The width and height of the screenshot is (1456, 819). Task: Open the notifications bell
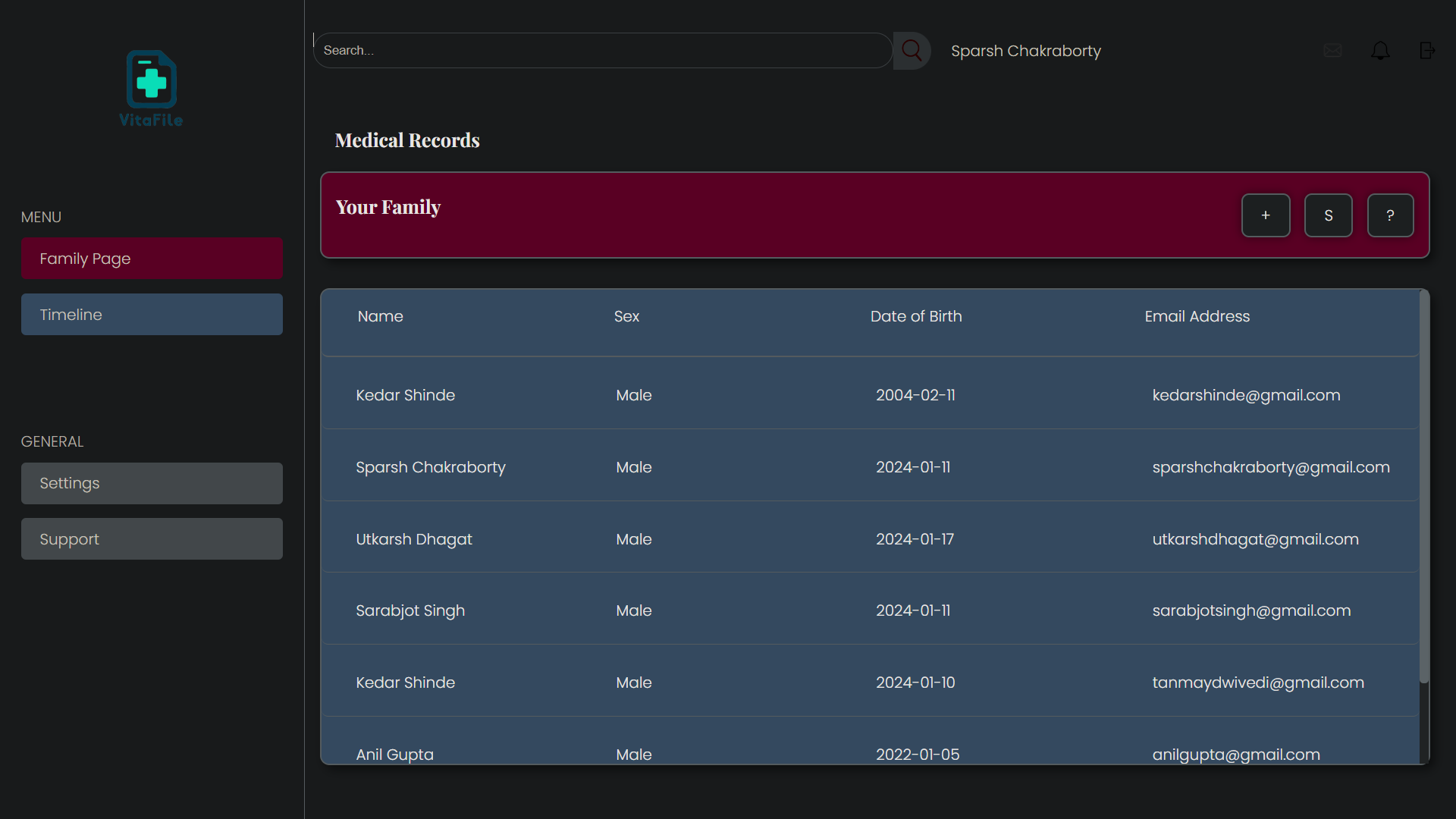pyautogui.click(x=1380, y=51)
